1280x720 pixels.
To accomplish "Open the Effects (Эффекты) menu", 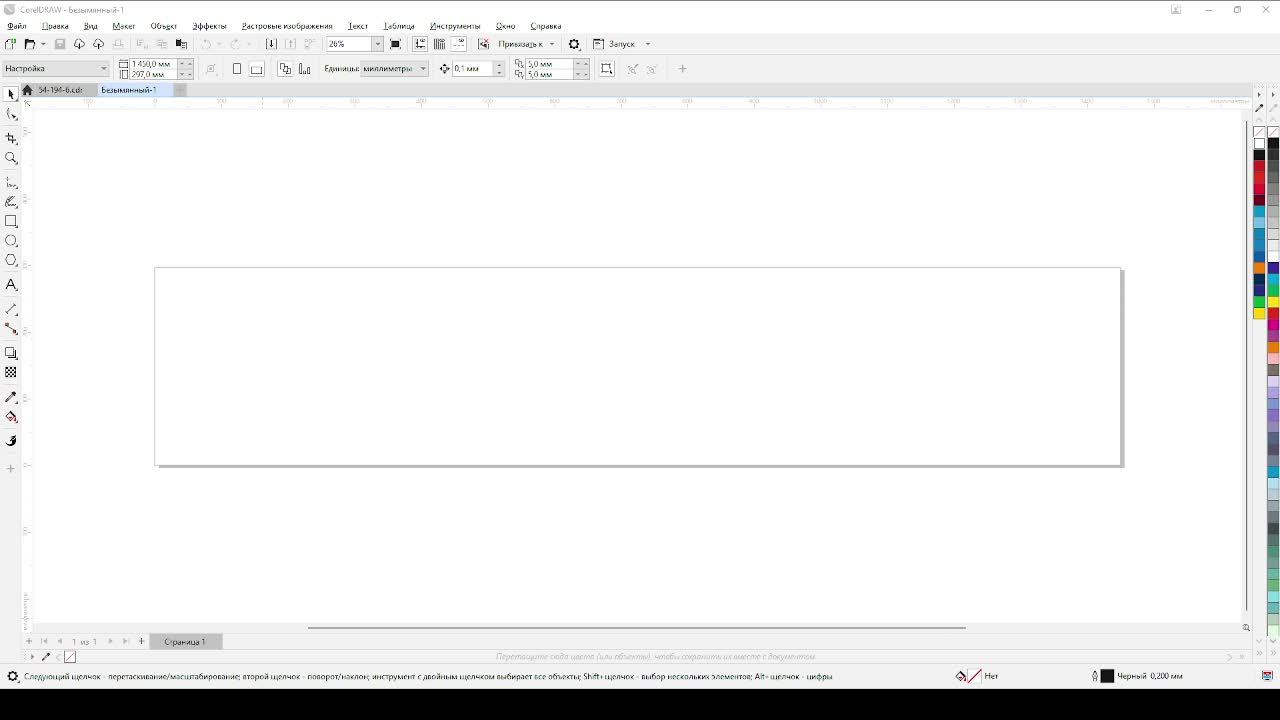I will (x=209, y=26).
